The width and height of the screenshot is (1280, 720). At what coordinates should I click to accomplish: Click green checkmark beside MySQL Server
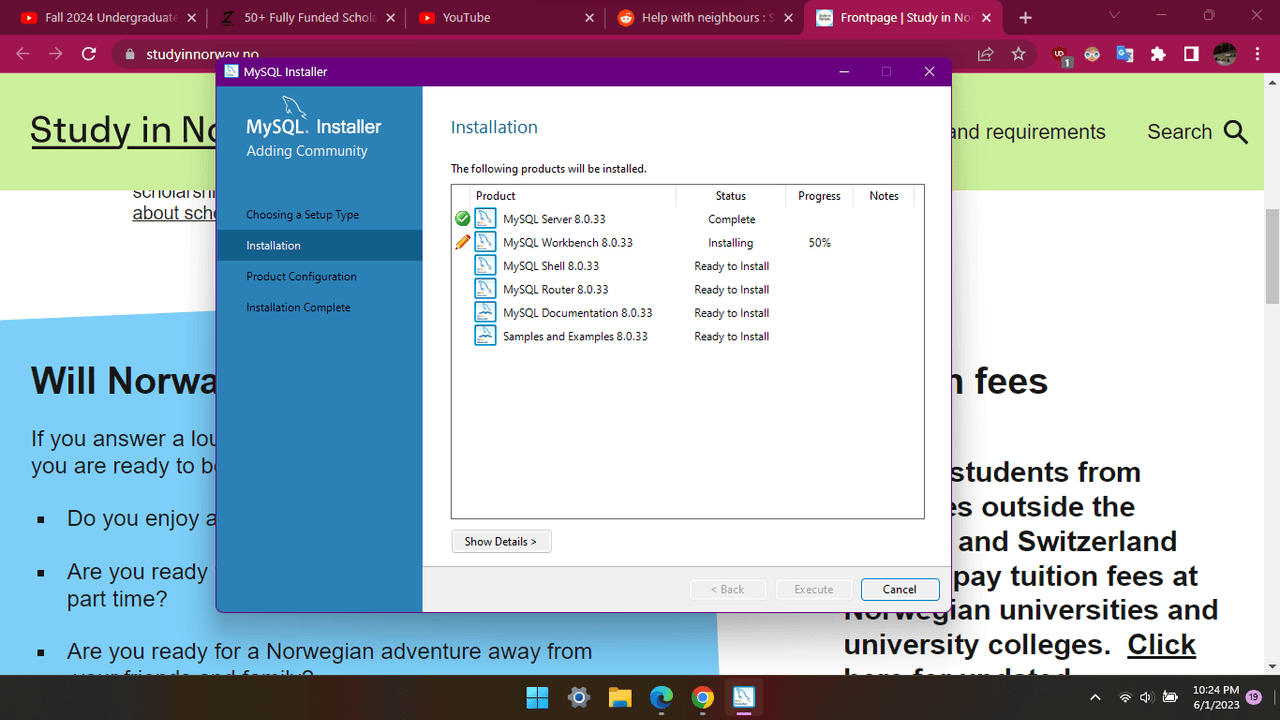462,219
